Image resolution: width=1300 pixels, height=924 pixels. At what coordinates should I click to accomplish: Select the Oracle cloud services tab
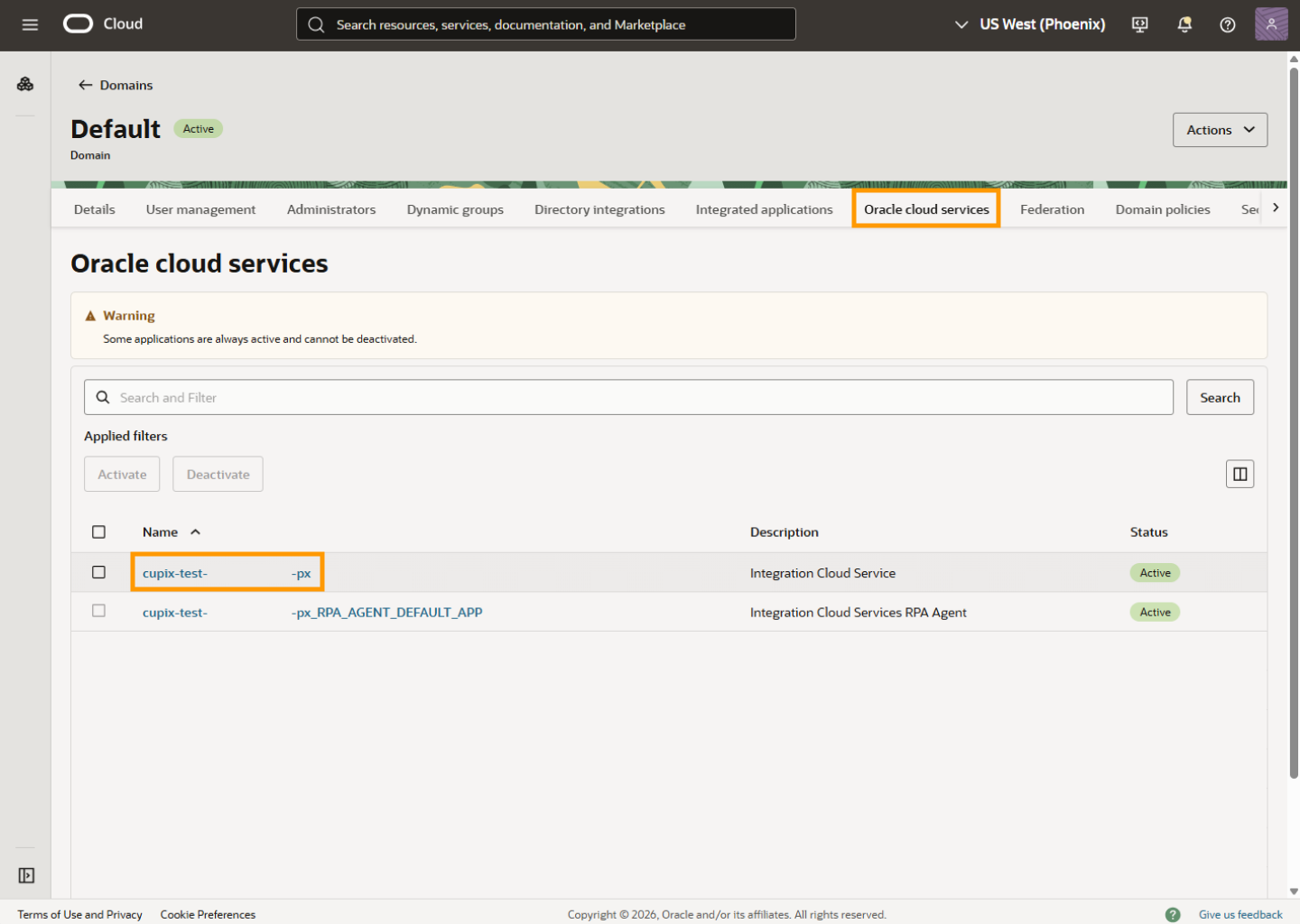(926, 209)
